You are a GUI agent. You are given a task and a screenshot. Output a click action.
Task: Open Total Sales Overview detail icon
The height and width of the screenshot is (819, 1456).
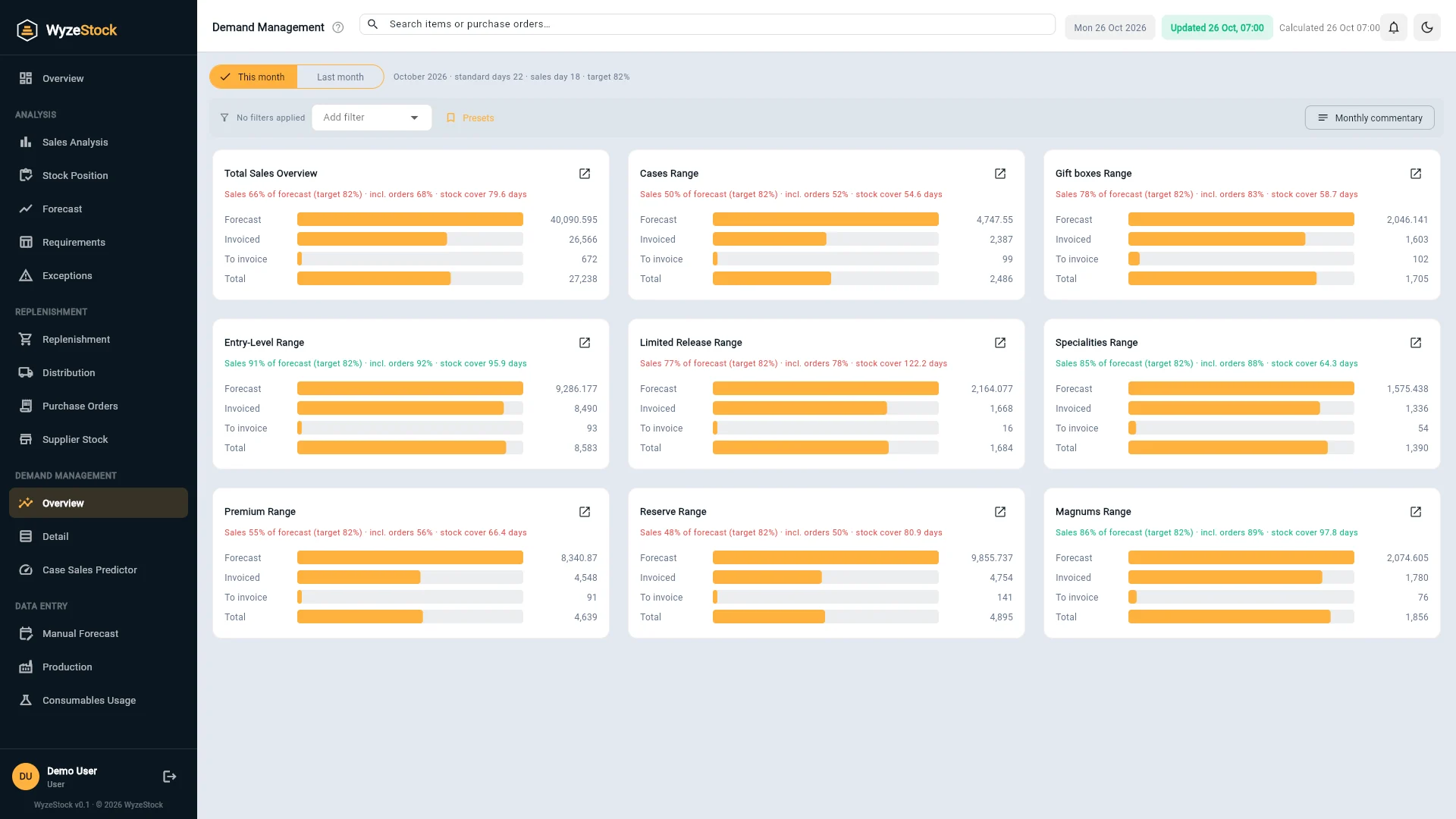point(585,174)
